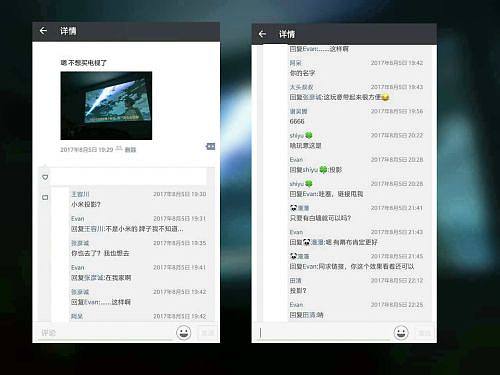Open the emoji picker in the right screen

tap(401, 332)
